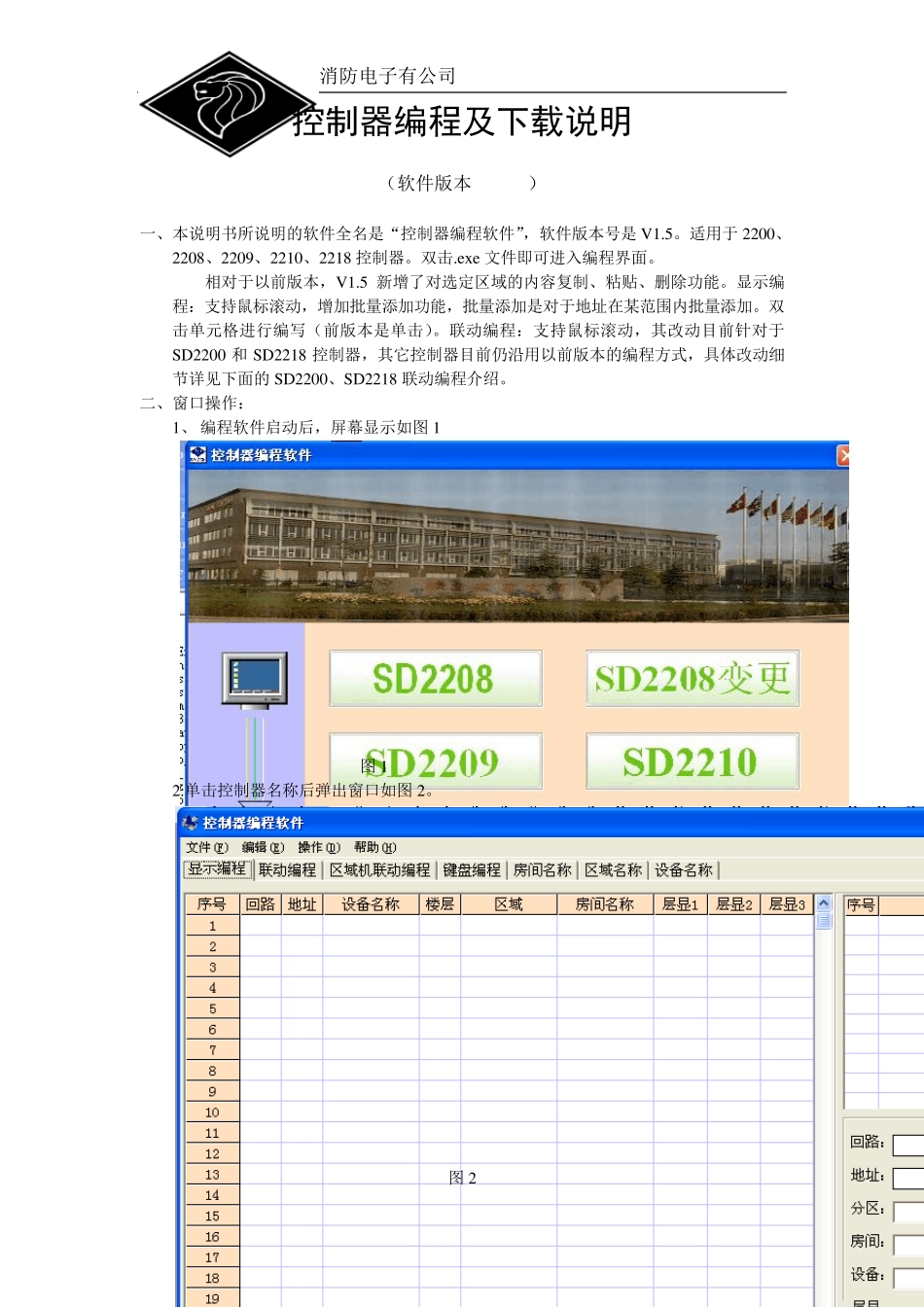The width and height of the screenshot is (924, 1307).
Task: Click the 设备 input field
Action: pos(908,1278)
